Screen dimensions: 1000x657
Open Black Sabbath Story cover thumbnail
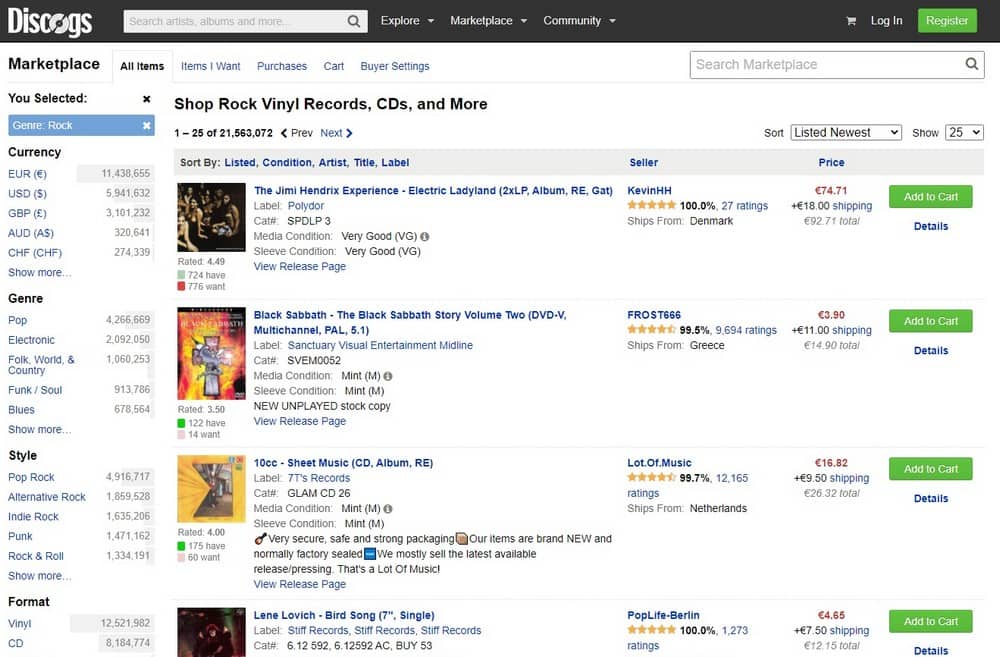[x=211, y=353]
